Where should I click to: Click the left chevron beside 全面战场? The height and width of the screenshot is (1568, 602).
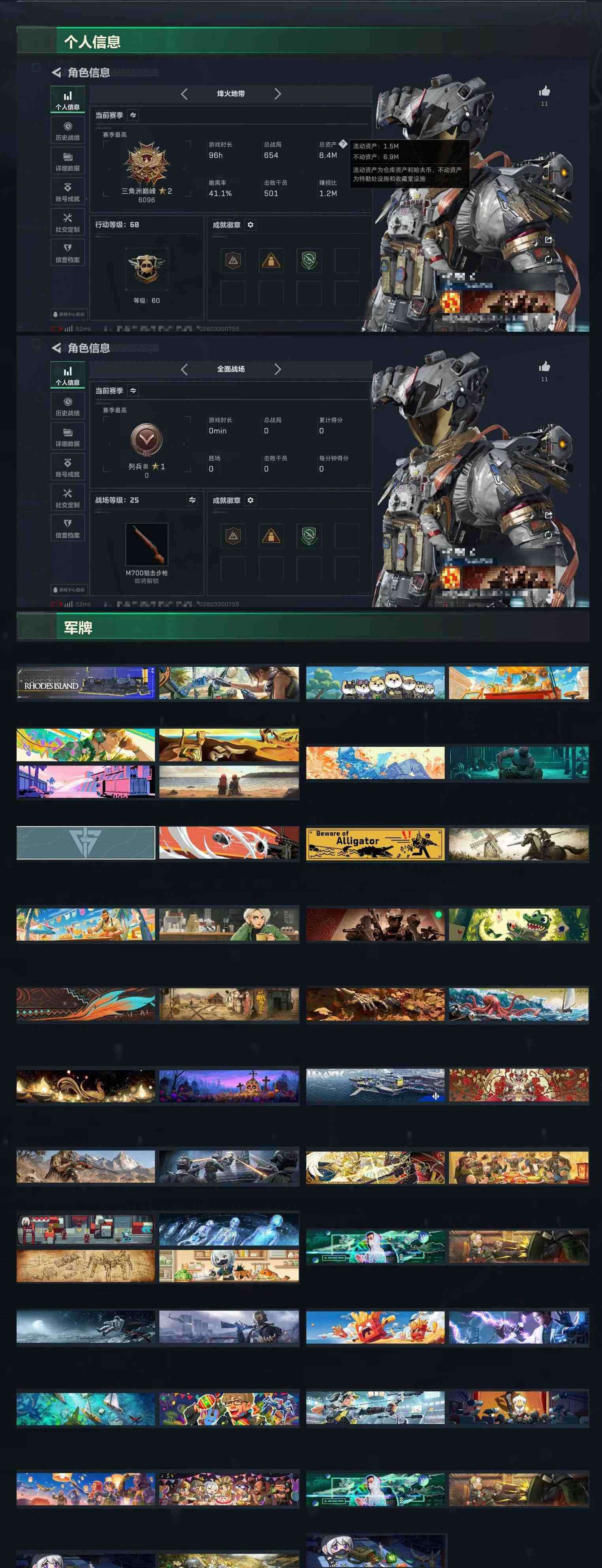point(184,369)
